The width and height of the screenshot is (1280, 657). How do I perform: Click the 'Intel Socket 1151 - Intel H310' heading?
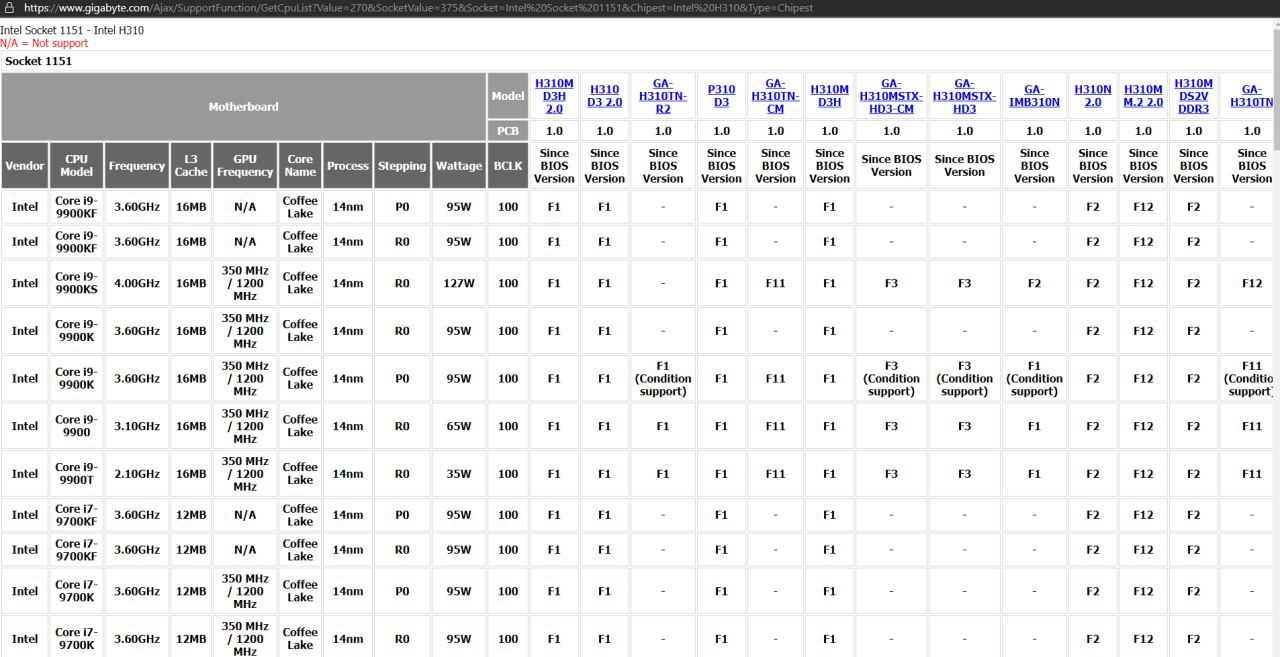72,30
